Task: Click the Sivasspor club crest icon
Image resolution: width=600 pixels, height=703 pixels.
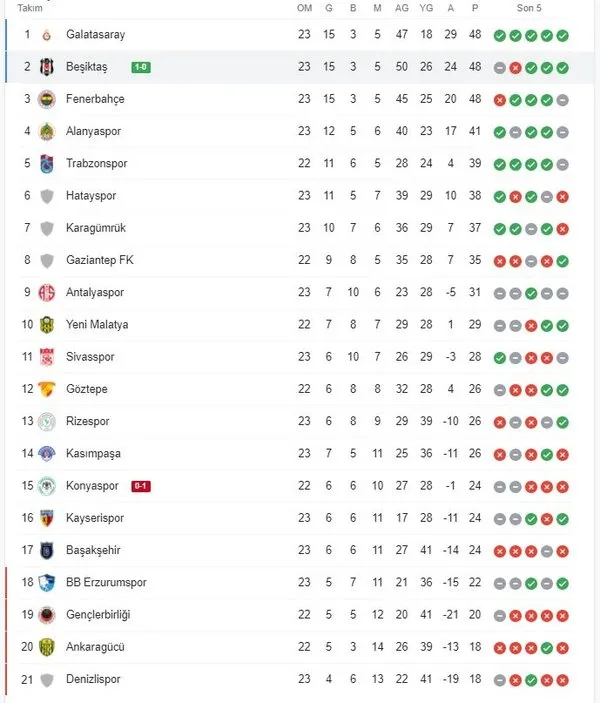Action: click(x=46, y=357)
